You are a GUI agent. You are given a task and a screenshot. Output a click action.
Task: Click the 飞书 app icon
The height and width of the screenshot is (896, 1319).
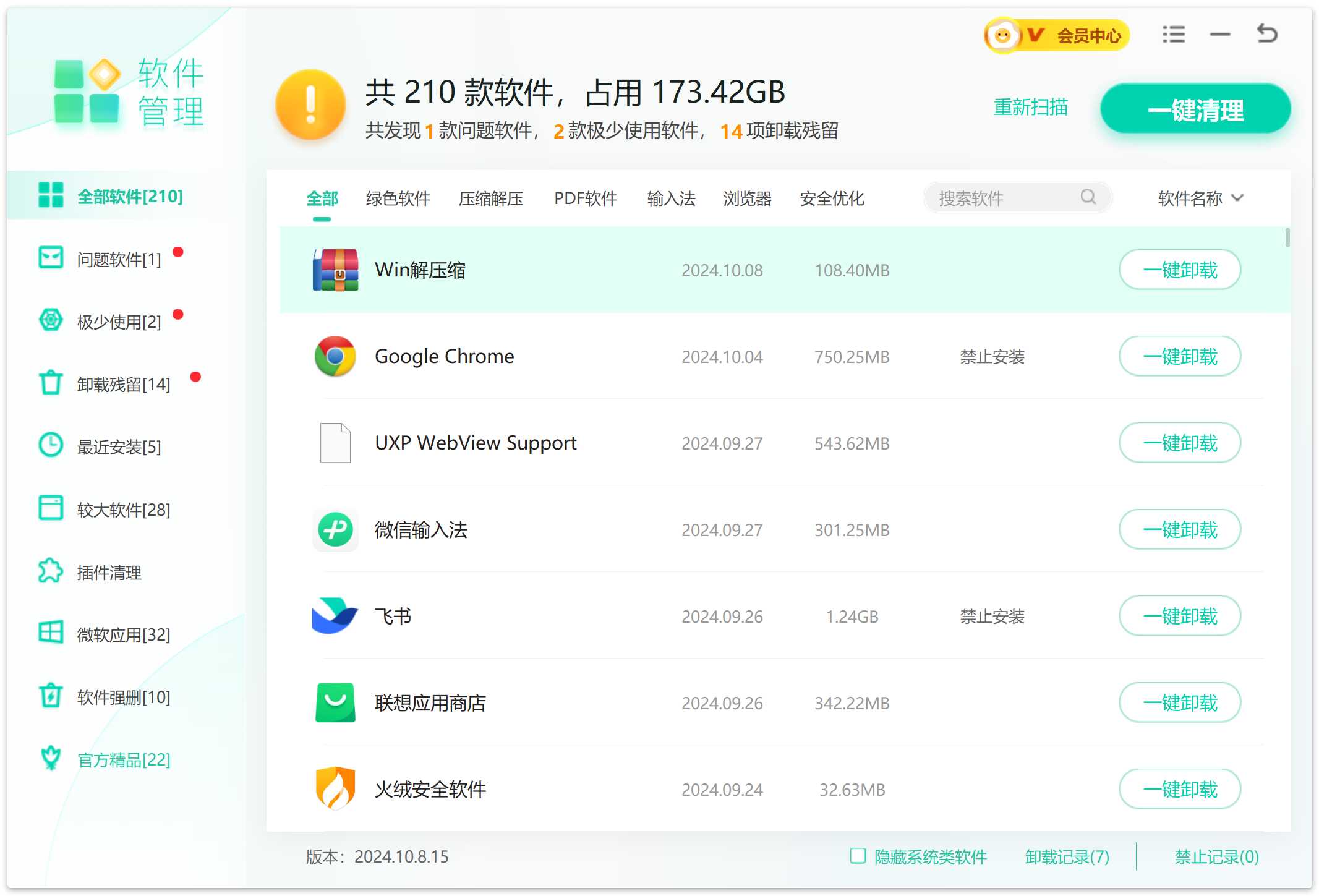(335, 616)
